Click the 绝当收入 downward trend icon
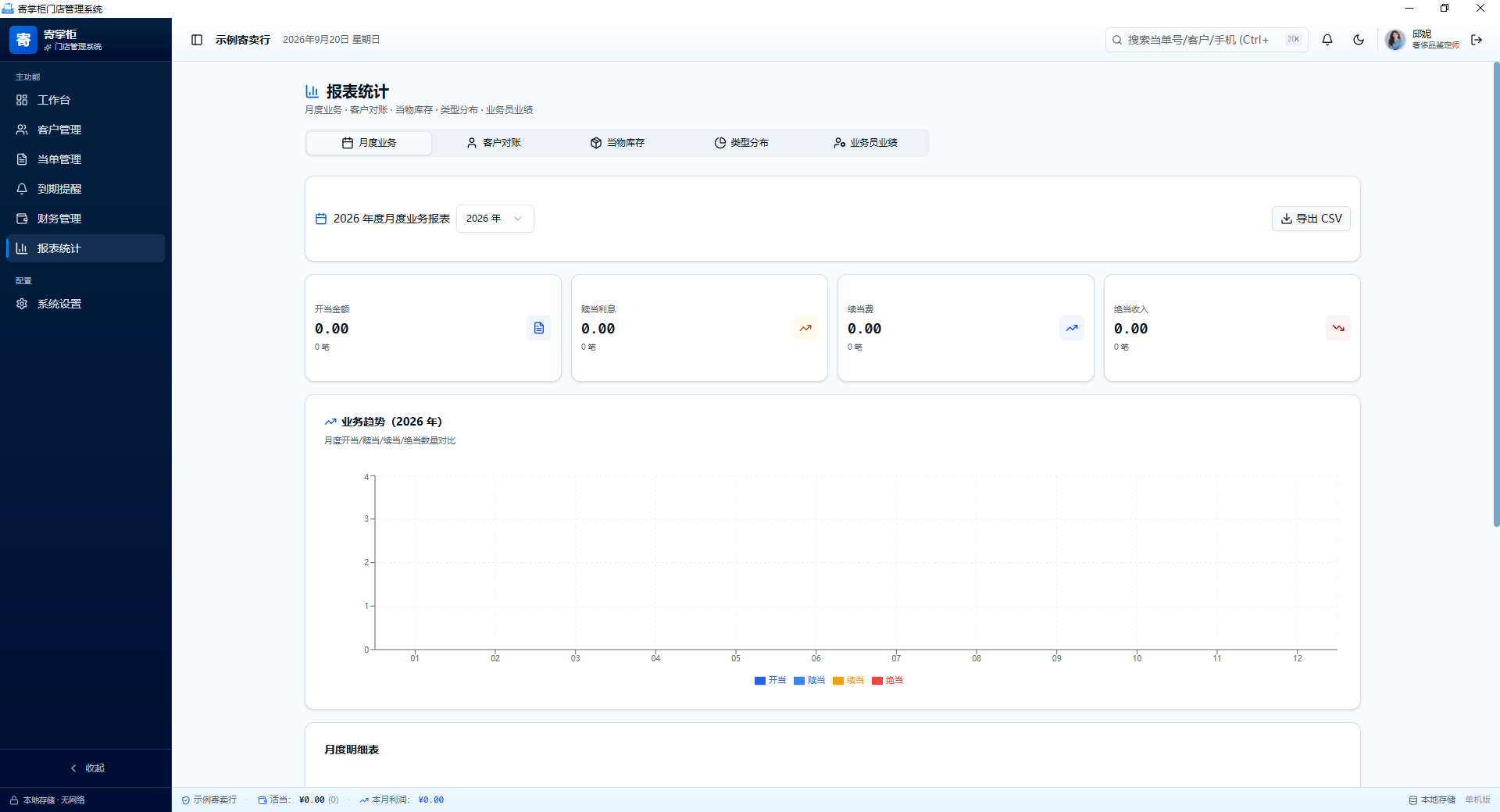Screen dimensions: 1500x812 point(1338,328)
